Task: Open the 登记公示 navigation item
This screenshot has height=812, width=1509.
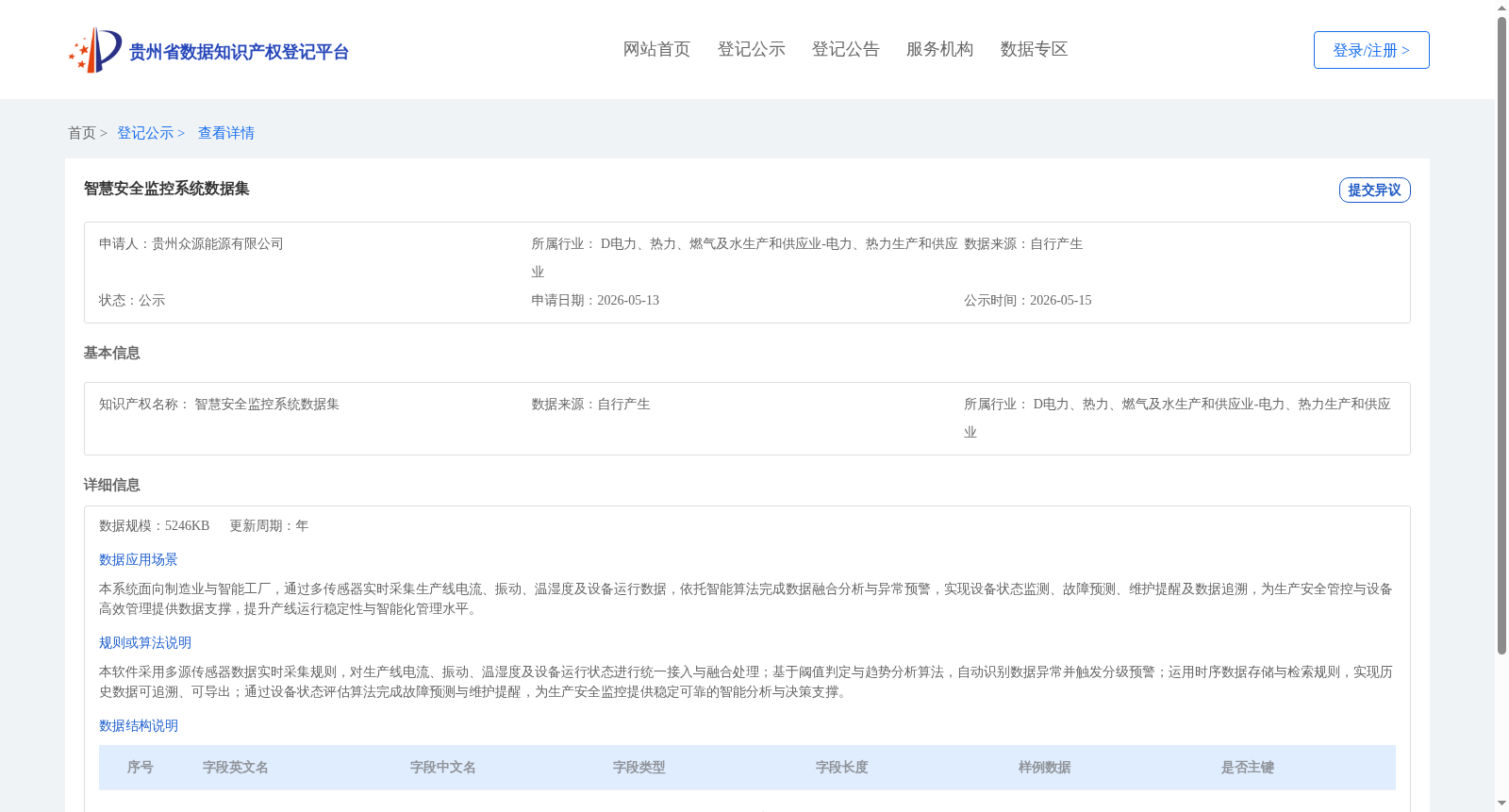Action: tap(751, 49)
